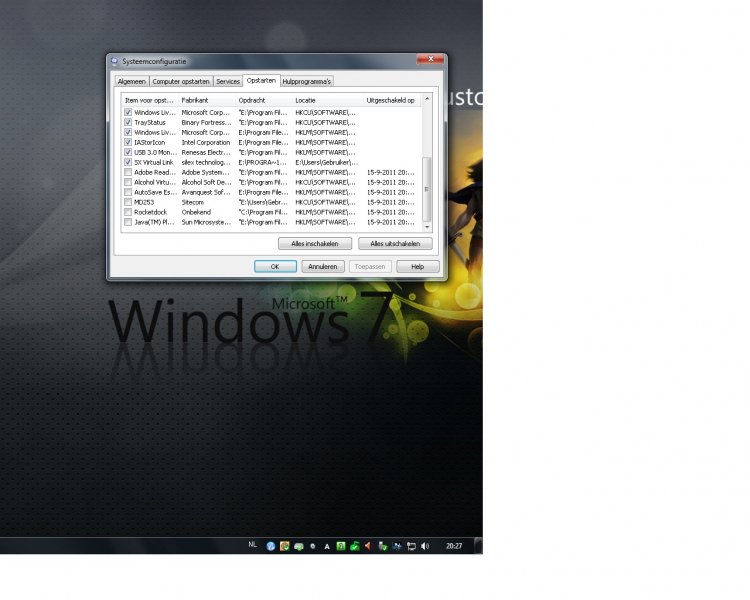Viewport: 750px width, 600px height.
Task: Click the Annuleren button
Action: [x=323, y=267]
